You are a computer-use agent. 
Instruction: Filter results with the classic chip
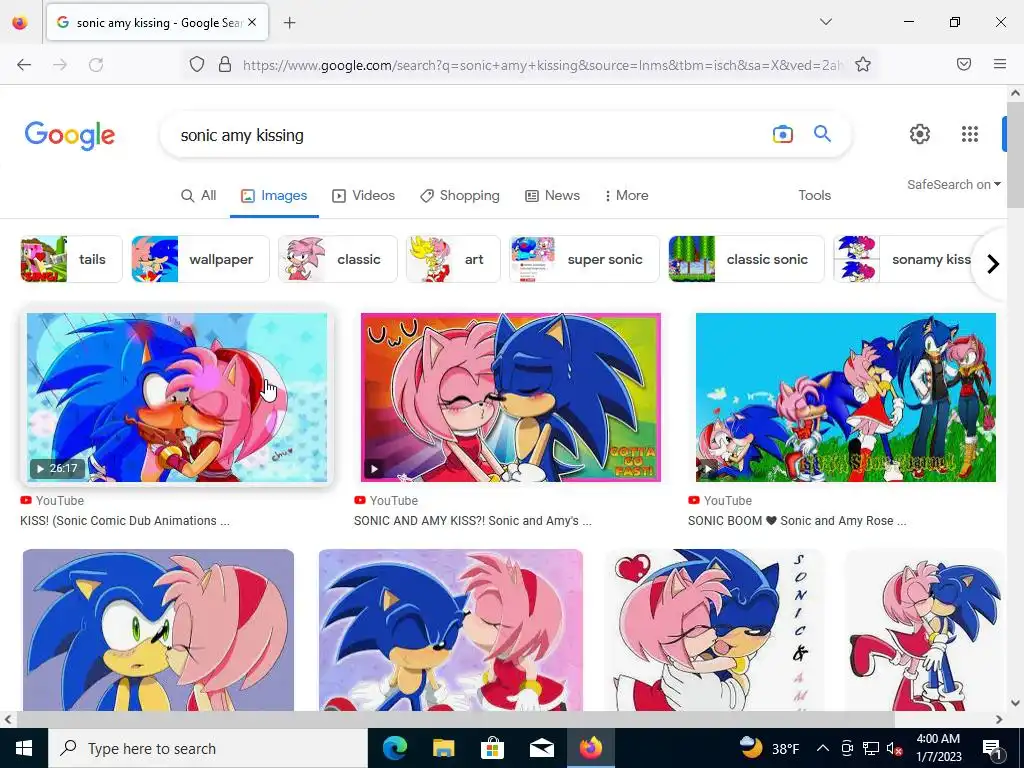tap(338, 259)
